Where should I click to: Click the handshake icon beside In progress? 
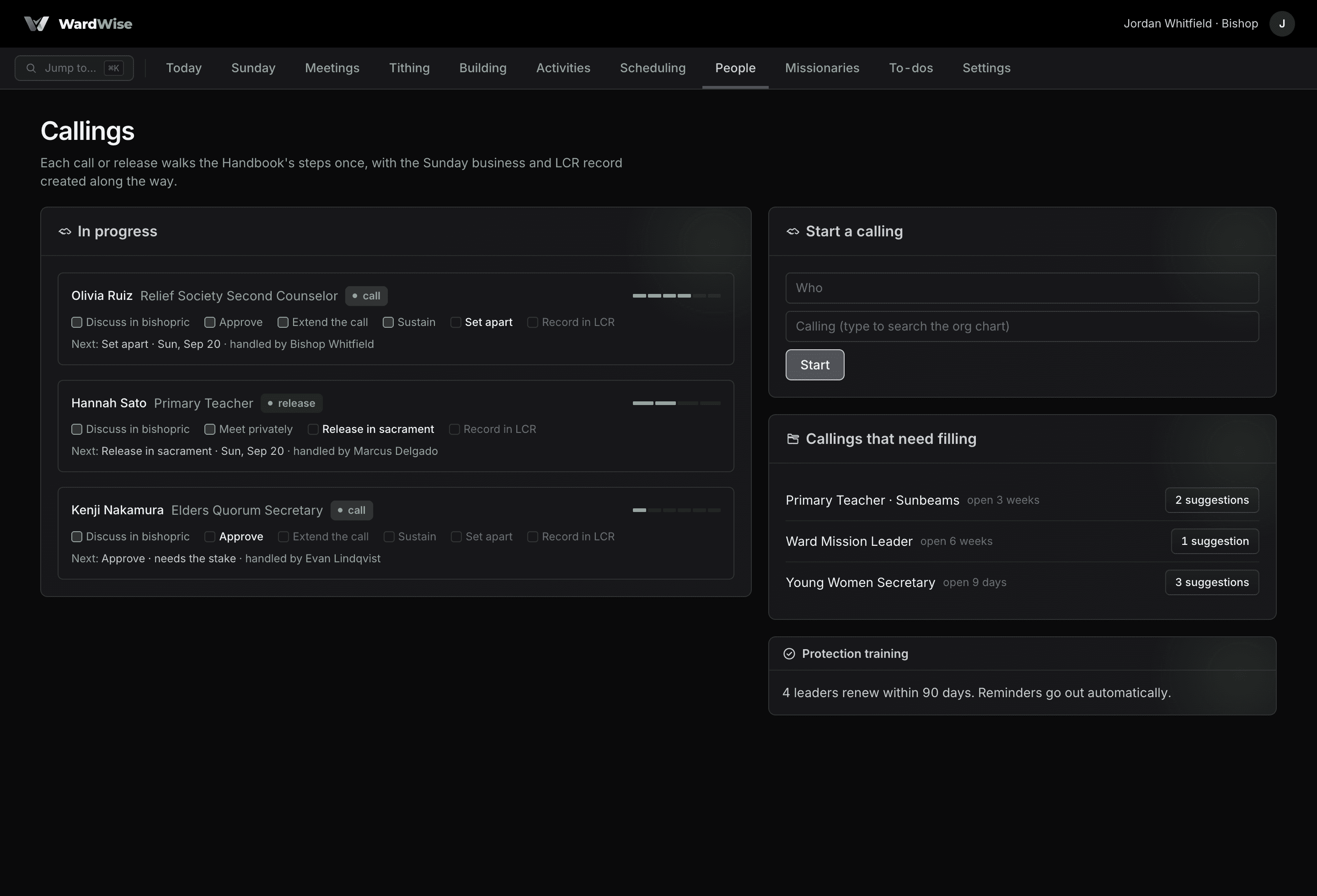64,231
